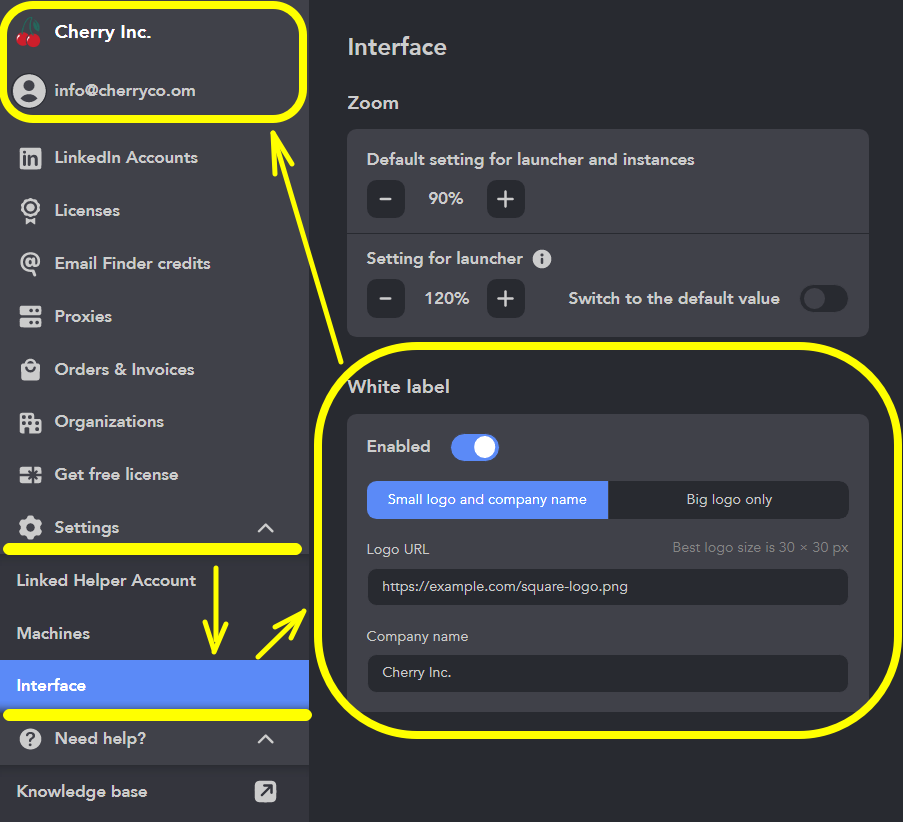Open Knowledge base external link arrow icon

[x=265, y=791]
